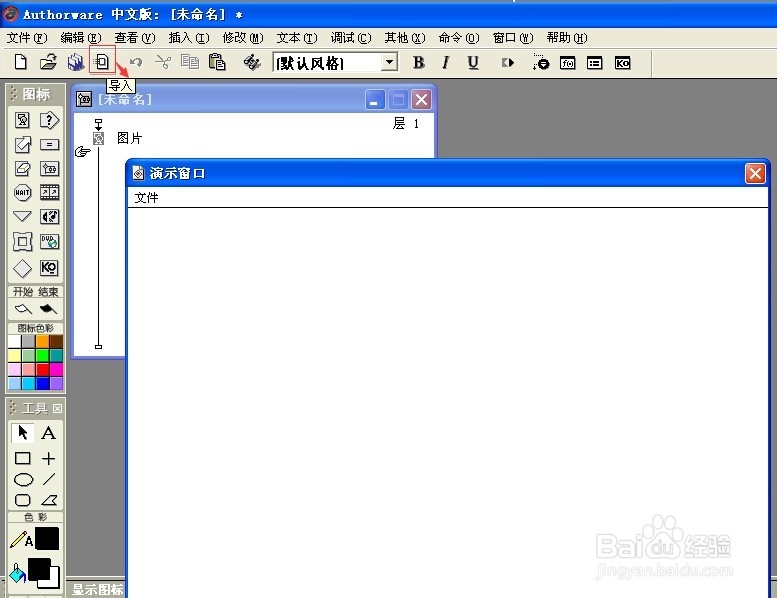This screenshot has width=777, height=598.
Task: Choose the Polygon drawing tool
Action: [49, 500]
